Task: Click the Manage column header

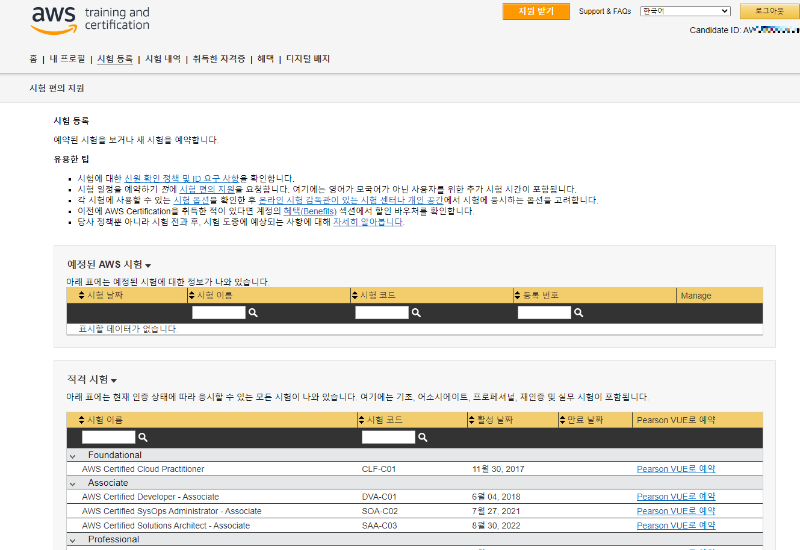Action: click(x=696, y=295)
